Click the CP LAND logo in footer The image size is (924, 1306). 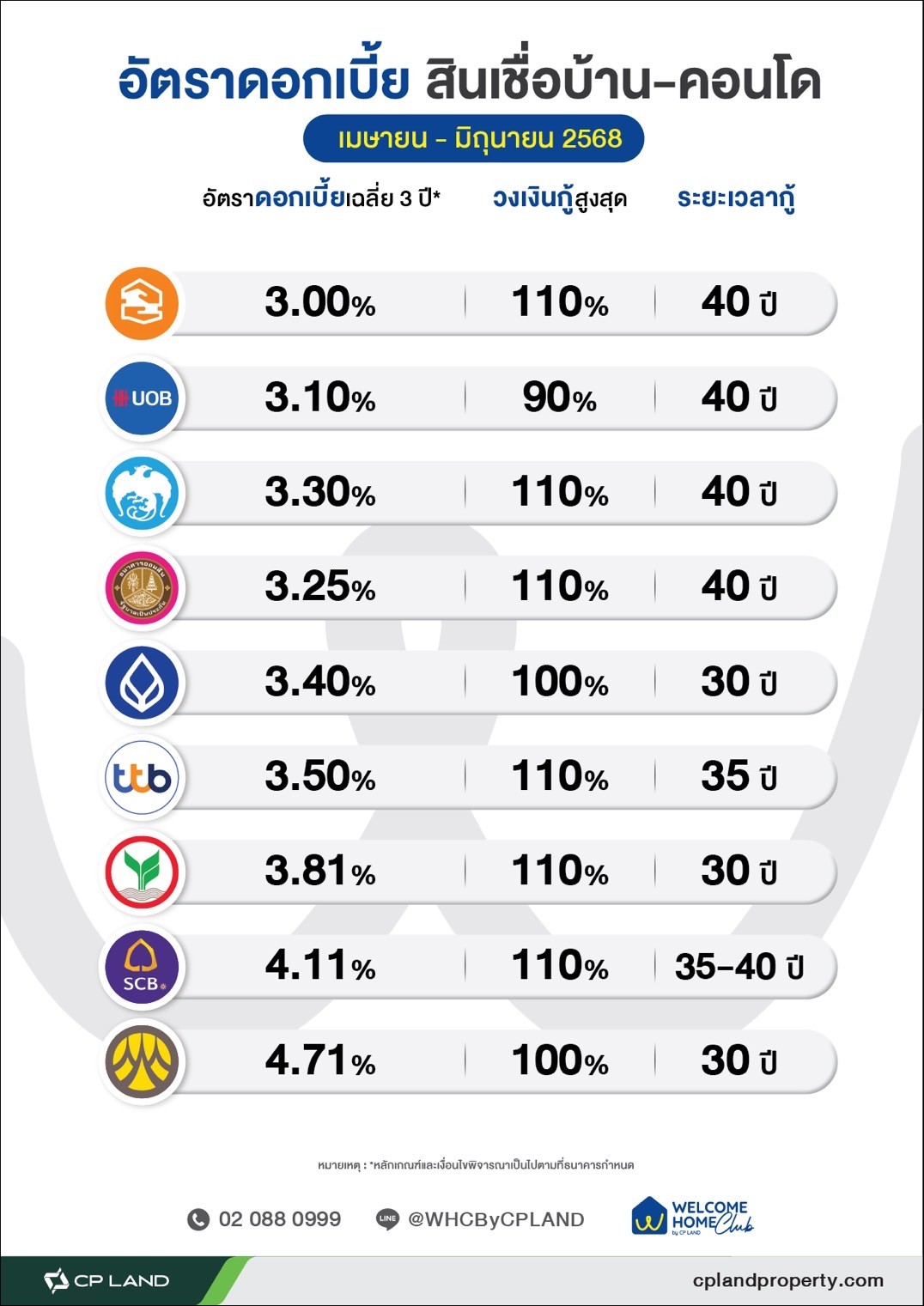click(x=106, y=1280)
